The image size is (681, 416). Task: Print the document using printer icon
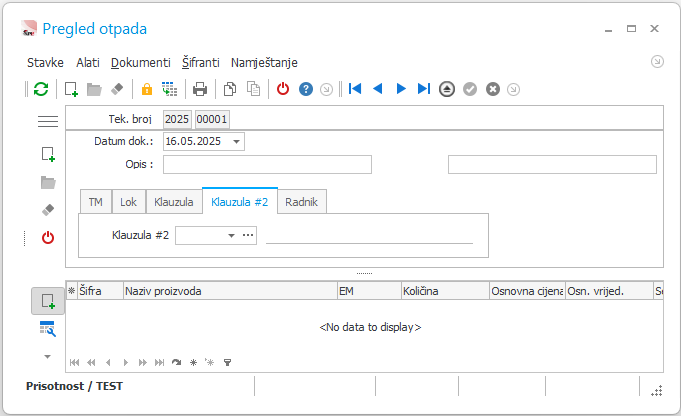(x=200, y=89)
